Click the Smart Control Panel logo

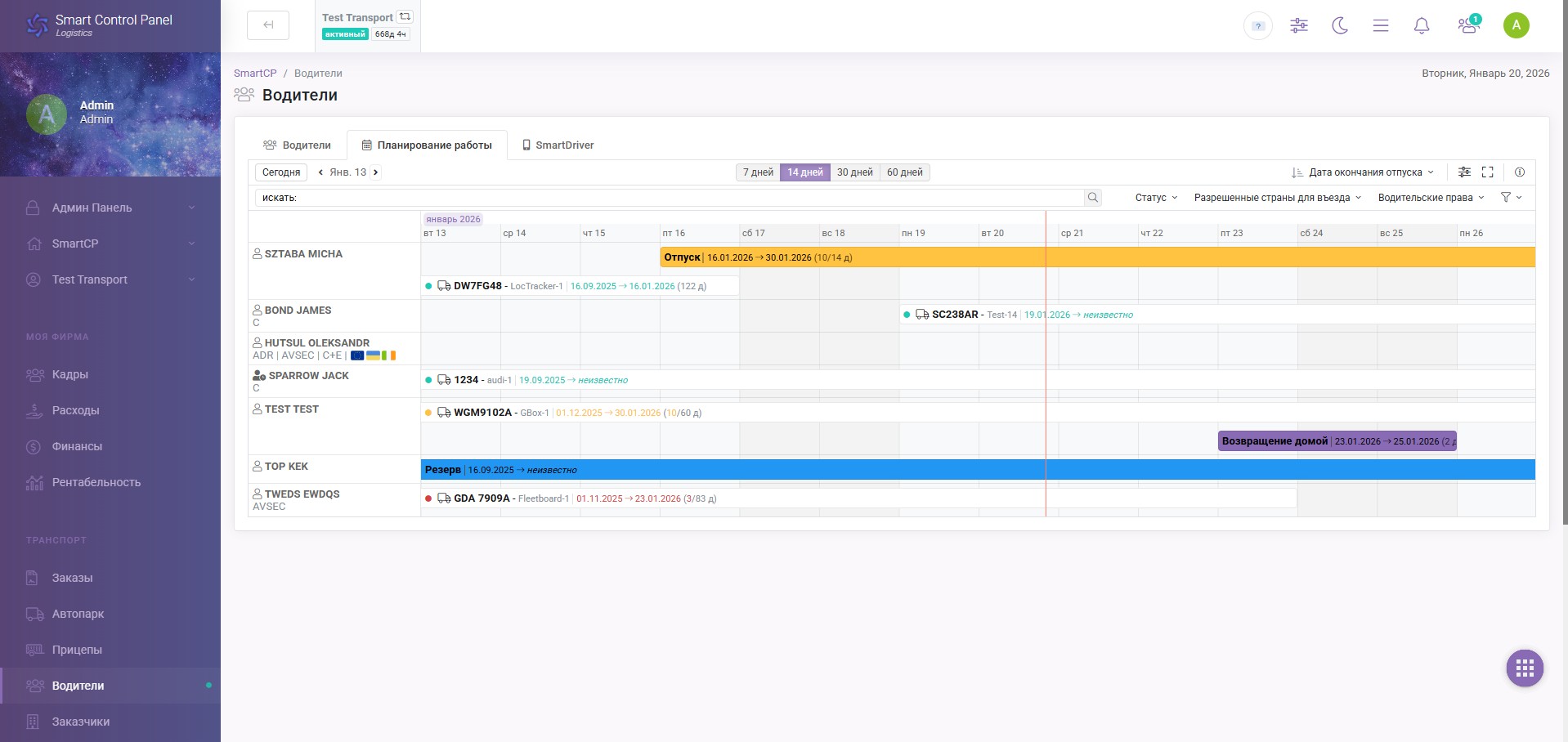[100, 25]
